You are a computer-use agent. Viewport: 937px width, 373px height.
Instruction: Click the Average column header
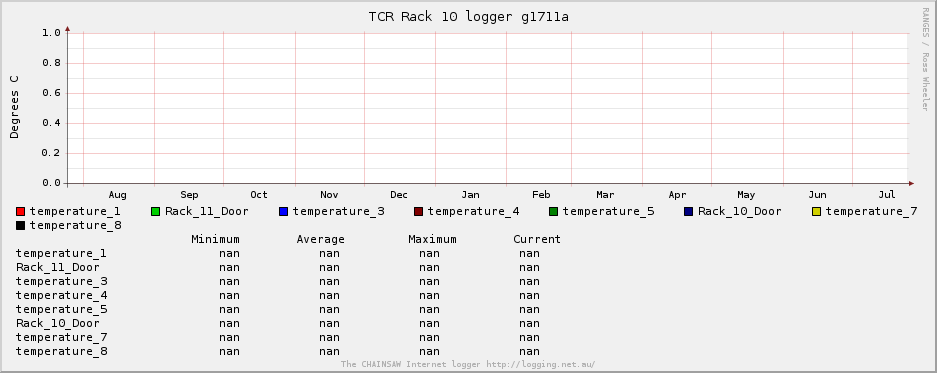(320, 239)
